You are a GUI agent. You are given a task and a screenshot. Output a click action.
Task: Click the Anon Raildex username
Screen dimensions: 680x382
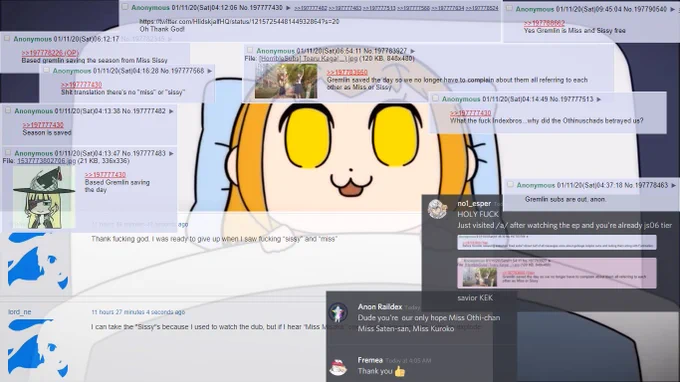(380, 307)
